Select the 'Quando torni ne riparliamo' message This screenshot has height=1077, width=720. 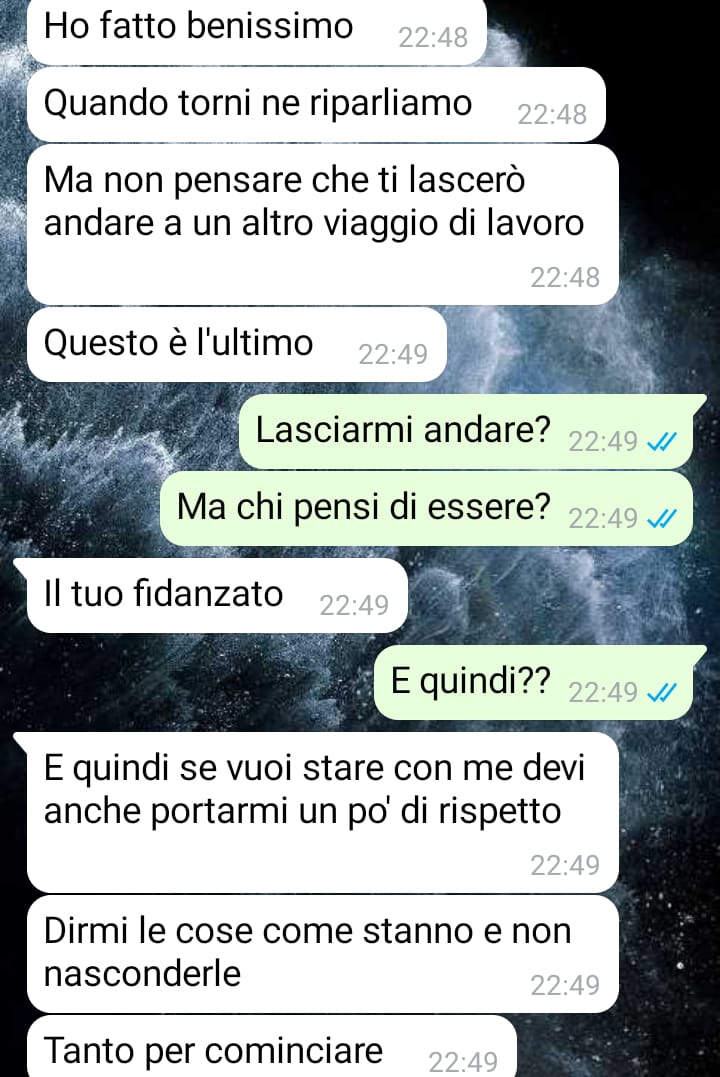316,105
